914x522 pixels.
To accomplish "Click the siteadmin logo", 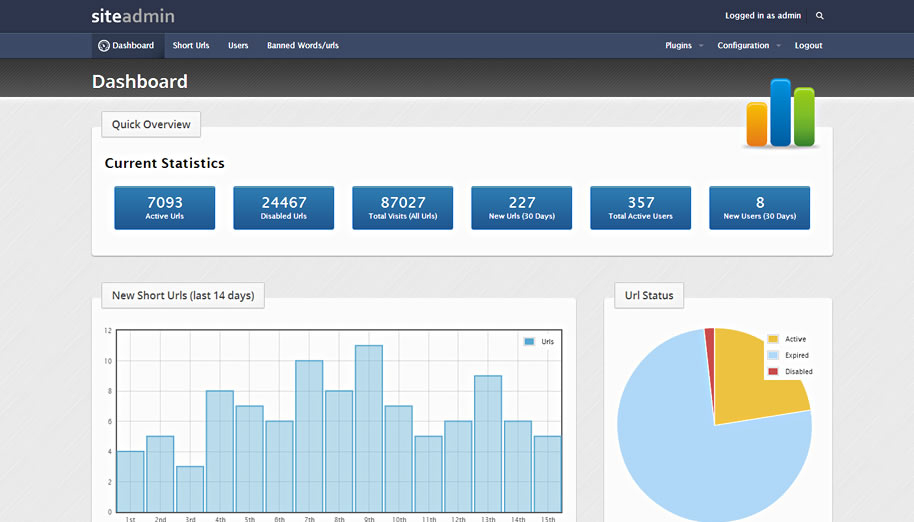I will click(133, 16).
